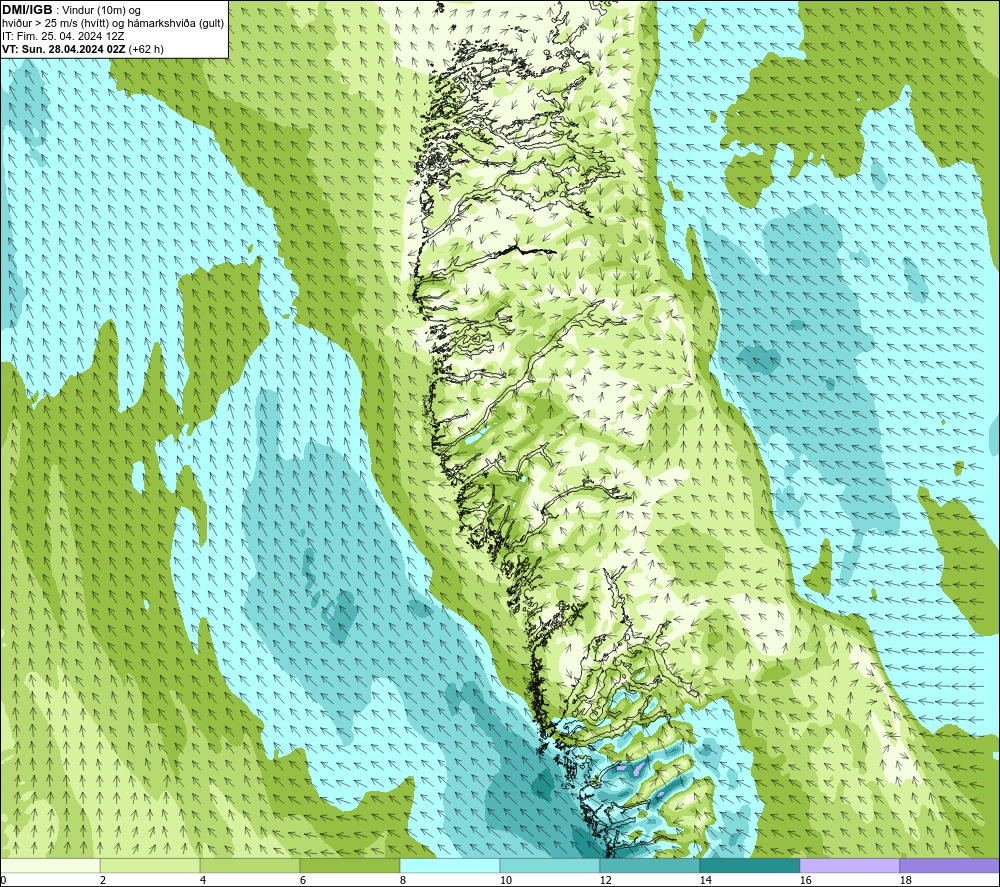Image resolution: width=1000 pixels, height=887 pixels.
Task: Click the 12–14 m/s teal swatch
Action: pyautogui.click(x=650, y=865)
